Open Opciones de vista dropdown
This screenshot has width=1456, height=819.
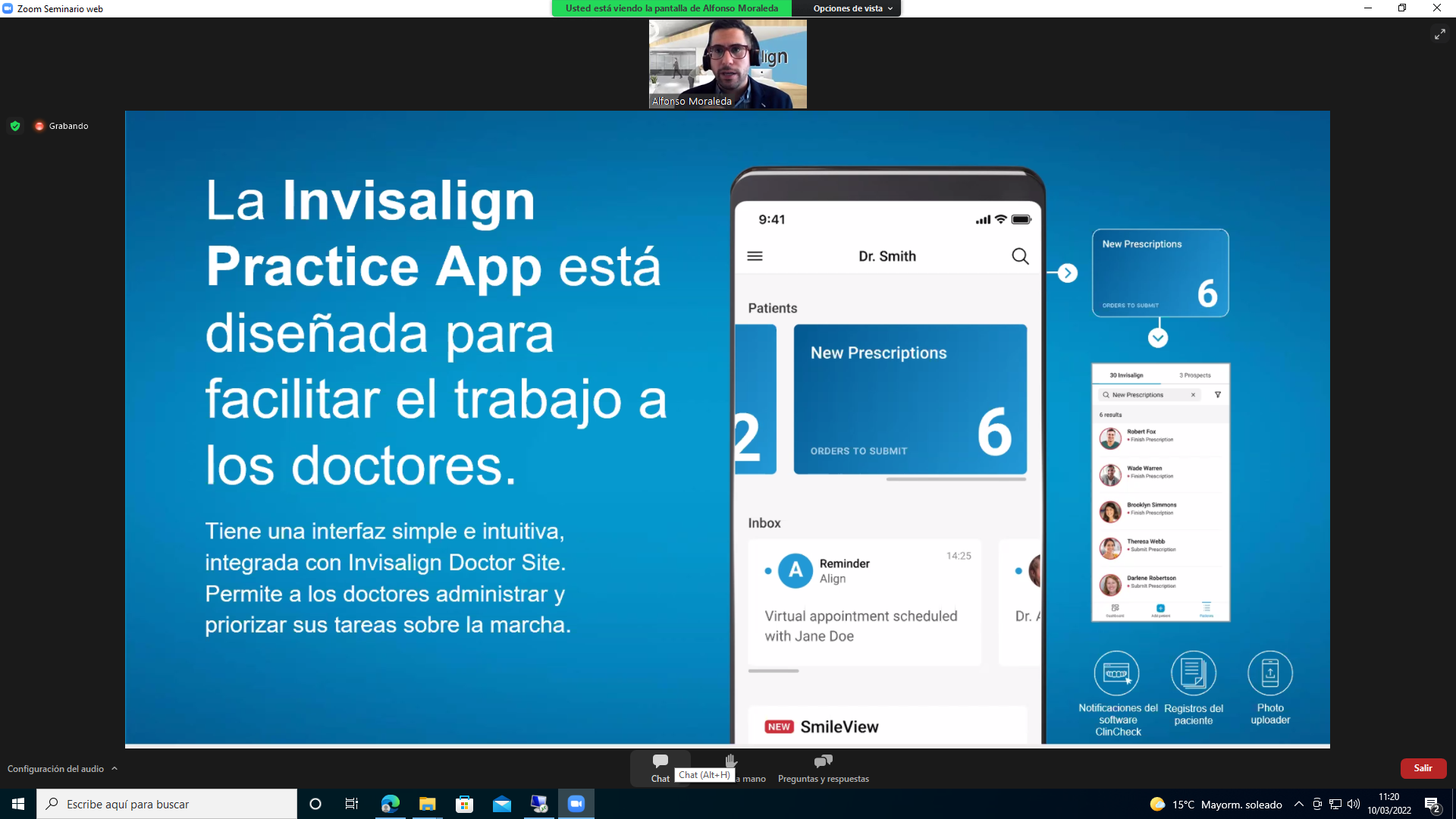tap(852, 8)
